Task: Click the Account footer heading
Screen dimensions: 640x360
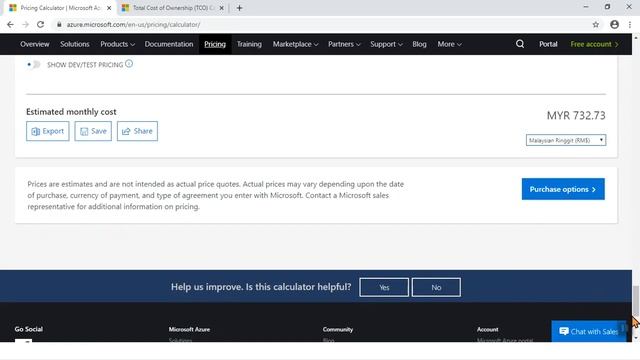Action: (487, 329)
